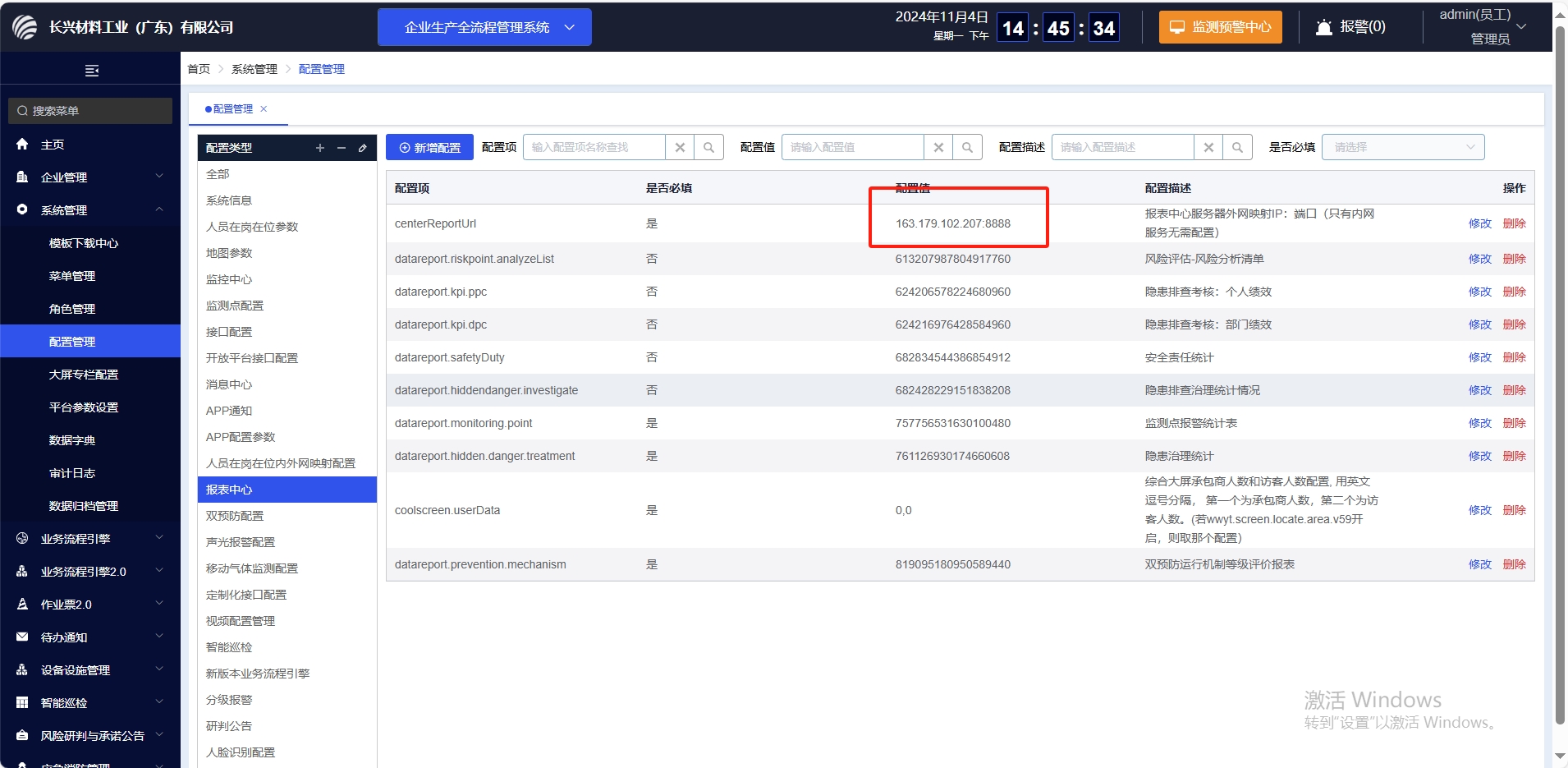Select 视频配置管理 config type
The height and width of the screenshot is (768, 1568).
point(287,621)
